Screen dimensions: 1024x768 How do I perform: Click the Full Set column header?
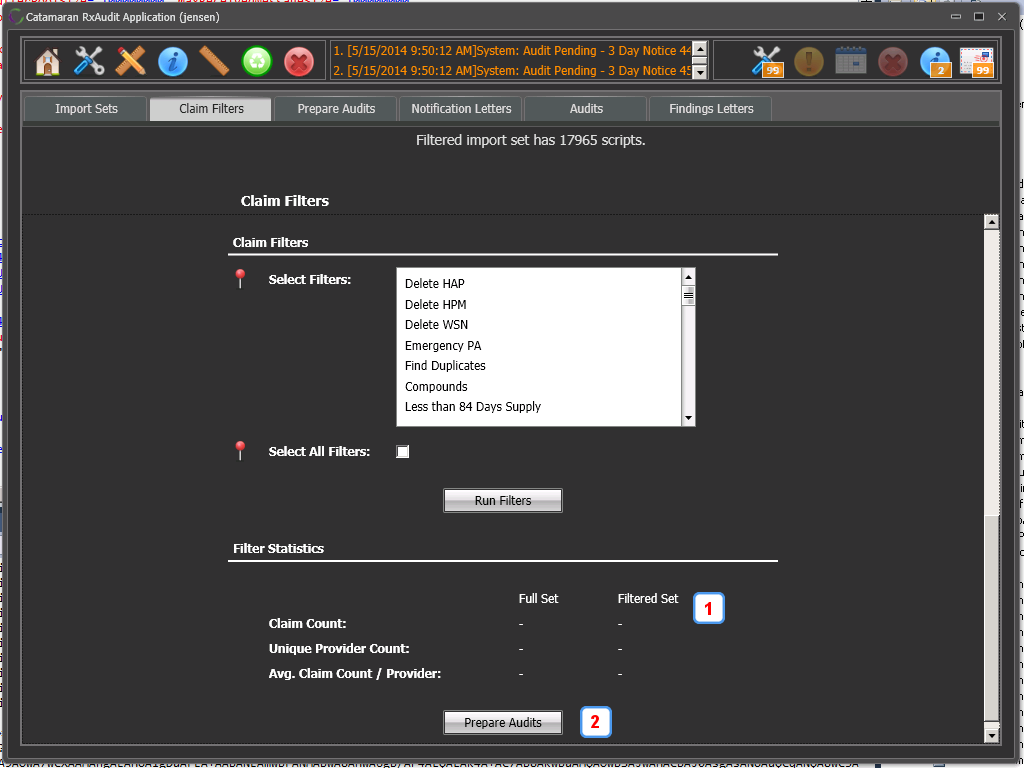pos(538,598)
